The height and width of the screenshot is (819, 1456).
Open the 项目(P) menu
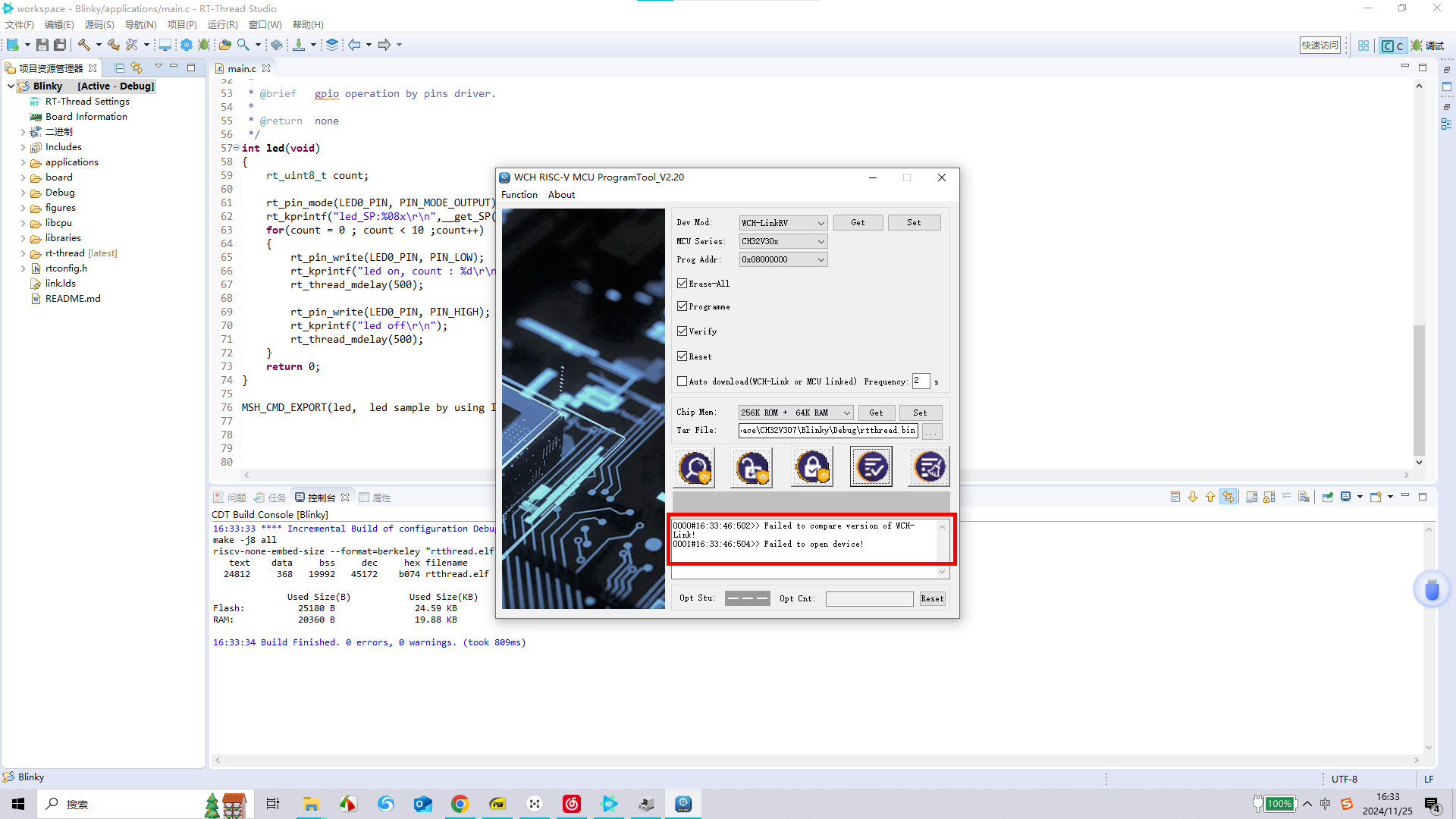click(x=182, y=25)
